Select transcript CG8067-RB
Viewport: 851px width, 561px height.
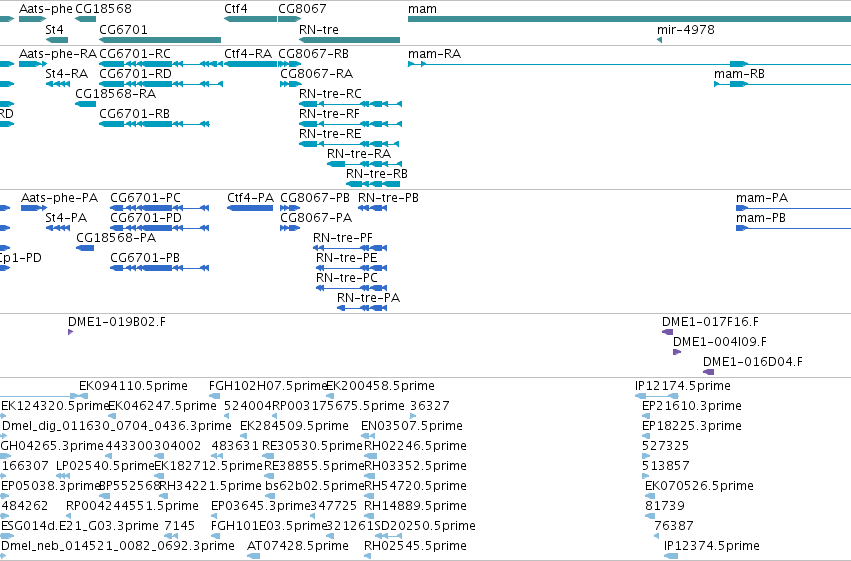point(289,64)
